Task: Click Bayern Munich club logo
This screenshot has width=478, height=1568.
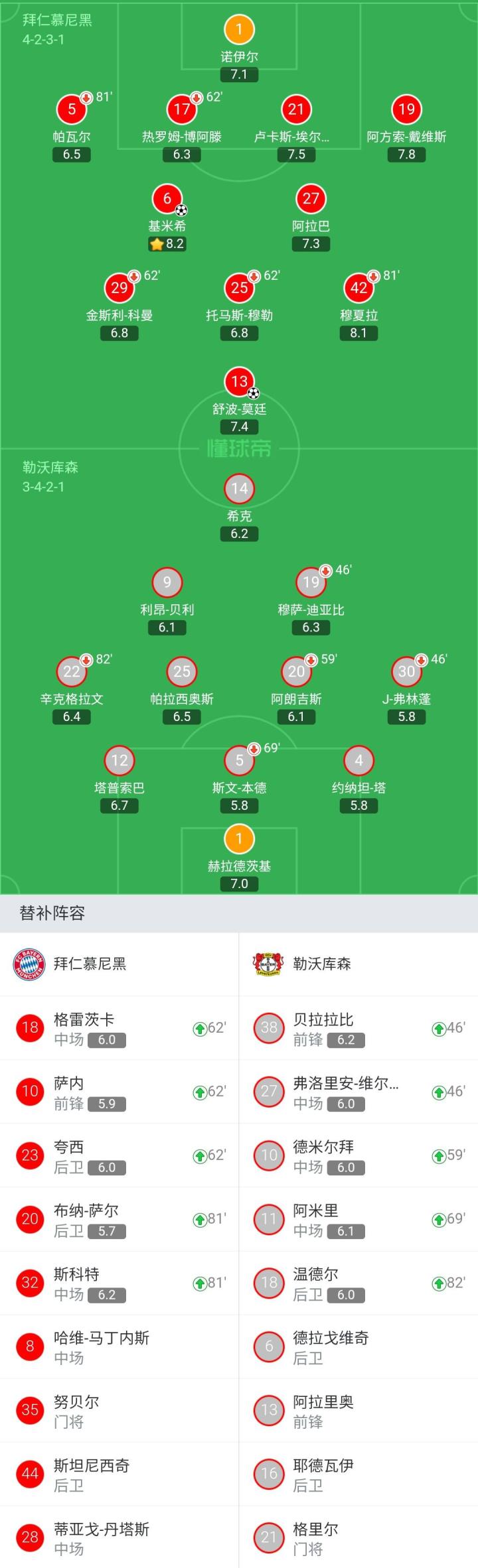Action: coord(29,964)
